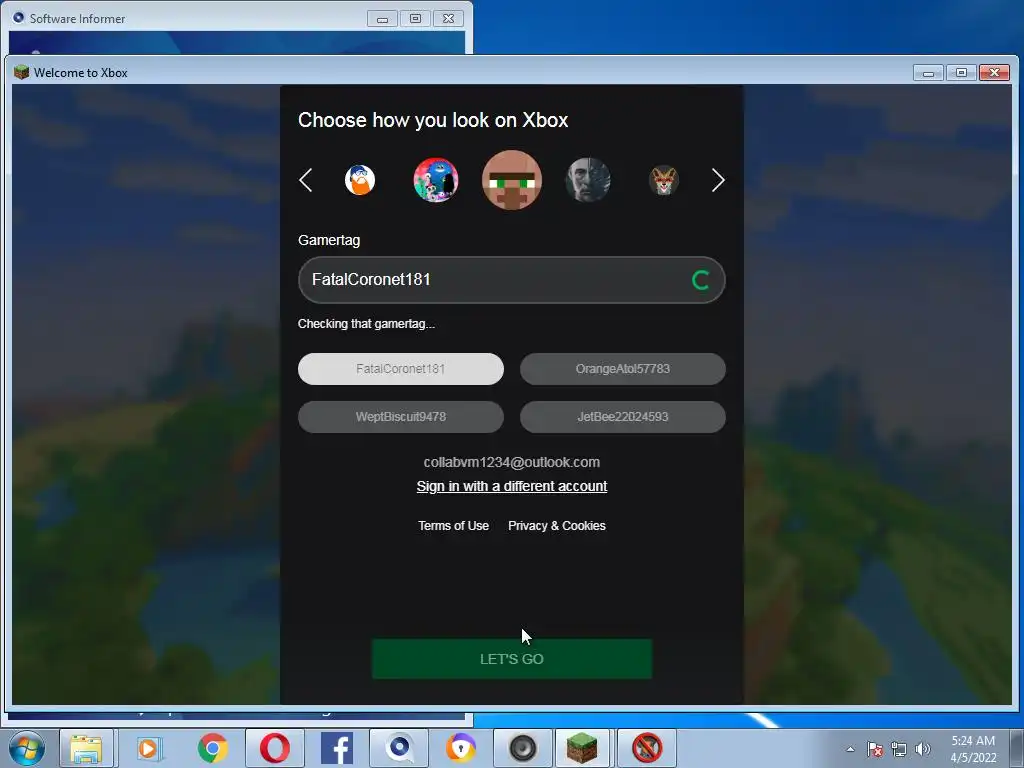Open the speaker app taskbar icon
Viewport: 1024px width, 768px height.
pos(522,748)
